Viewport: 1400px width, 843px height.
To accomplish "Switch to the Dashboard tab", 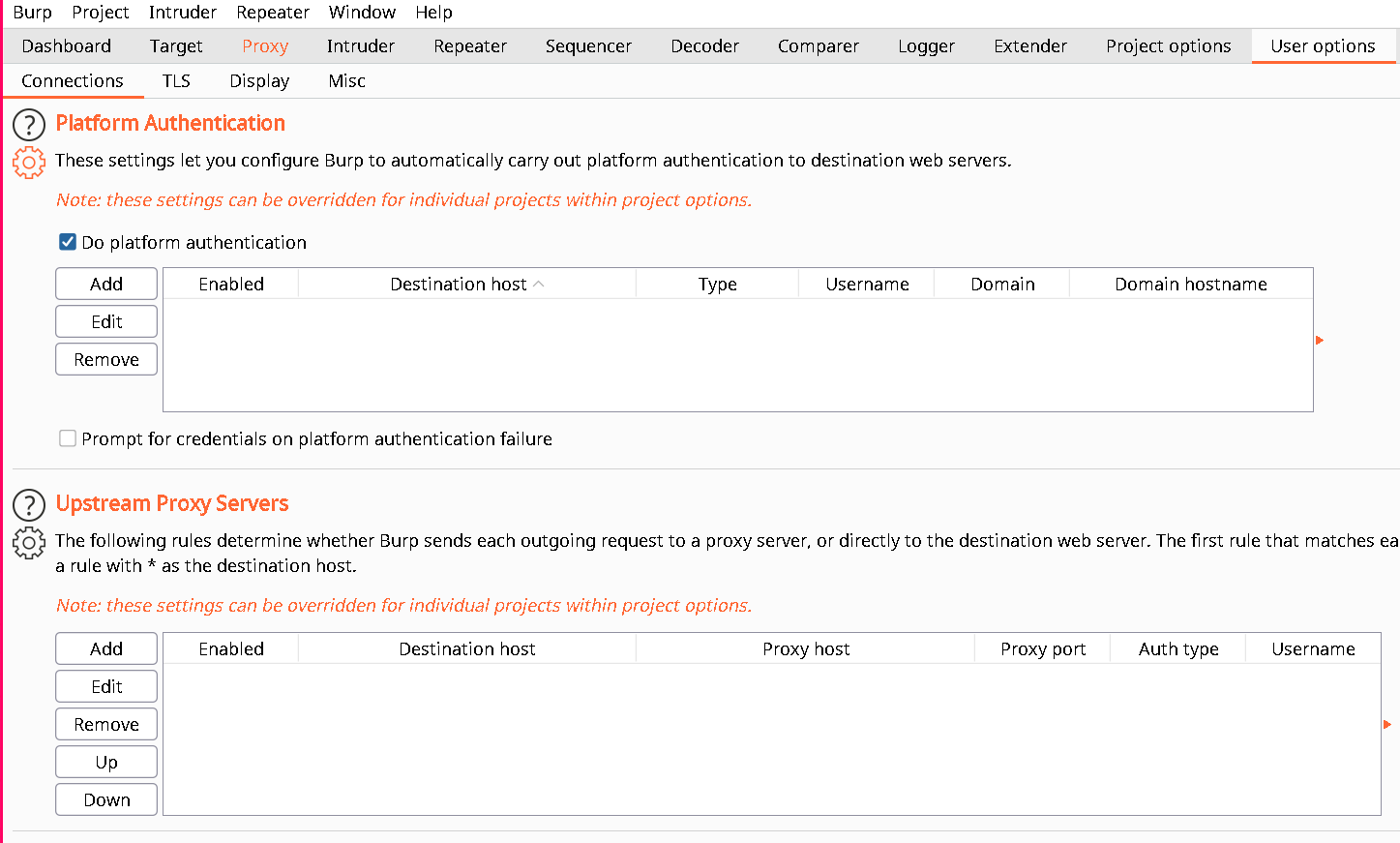I will coord(67,45).
